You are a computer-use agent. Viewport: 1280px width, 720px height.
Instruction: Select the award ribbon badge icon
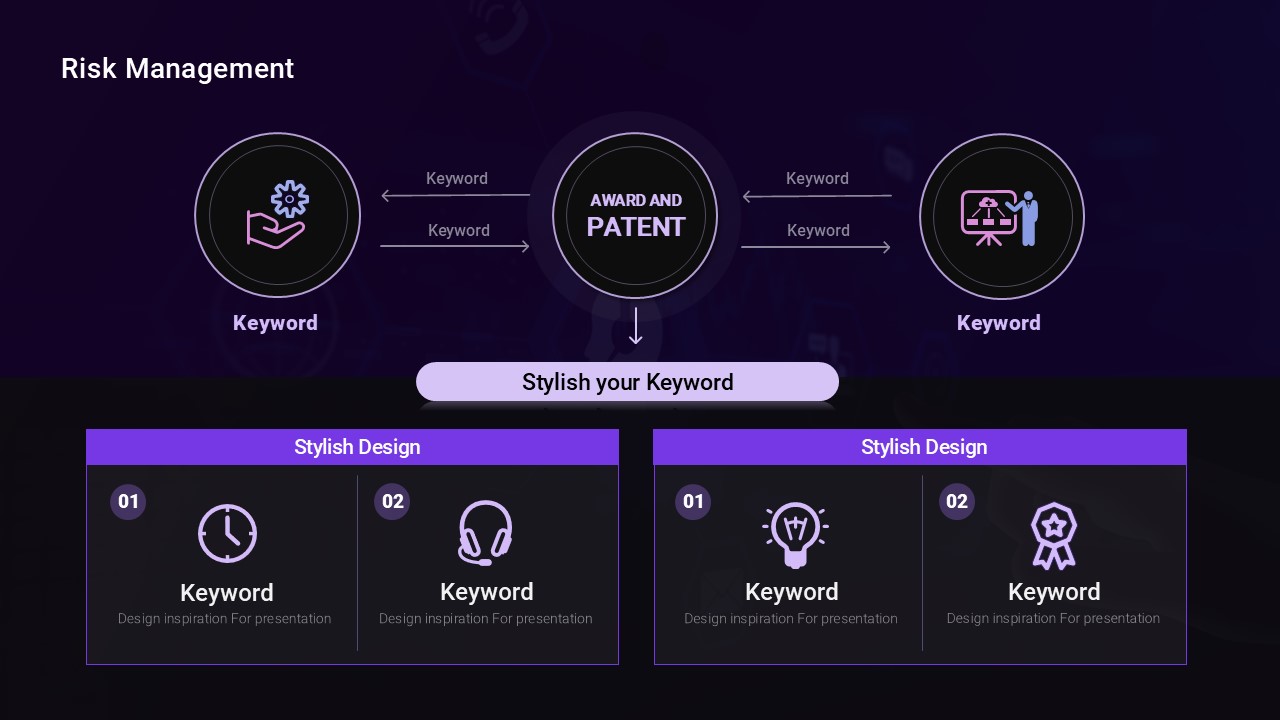pyautogui.click(x=1052, y=536)
